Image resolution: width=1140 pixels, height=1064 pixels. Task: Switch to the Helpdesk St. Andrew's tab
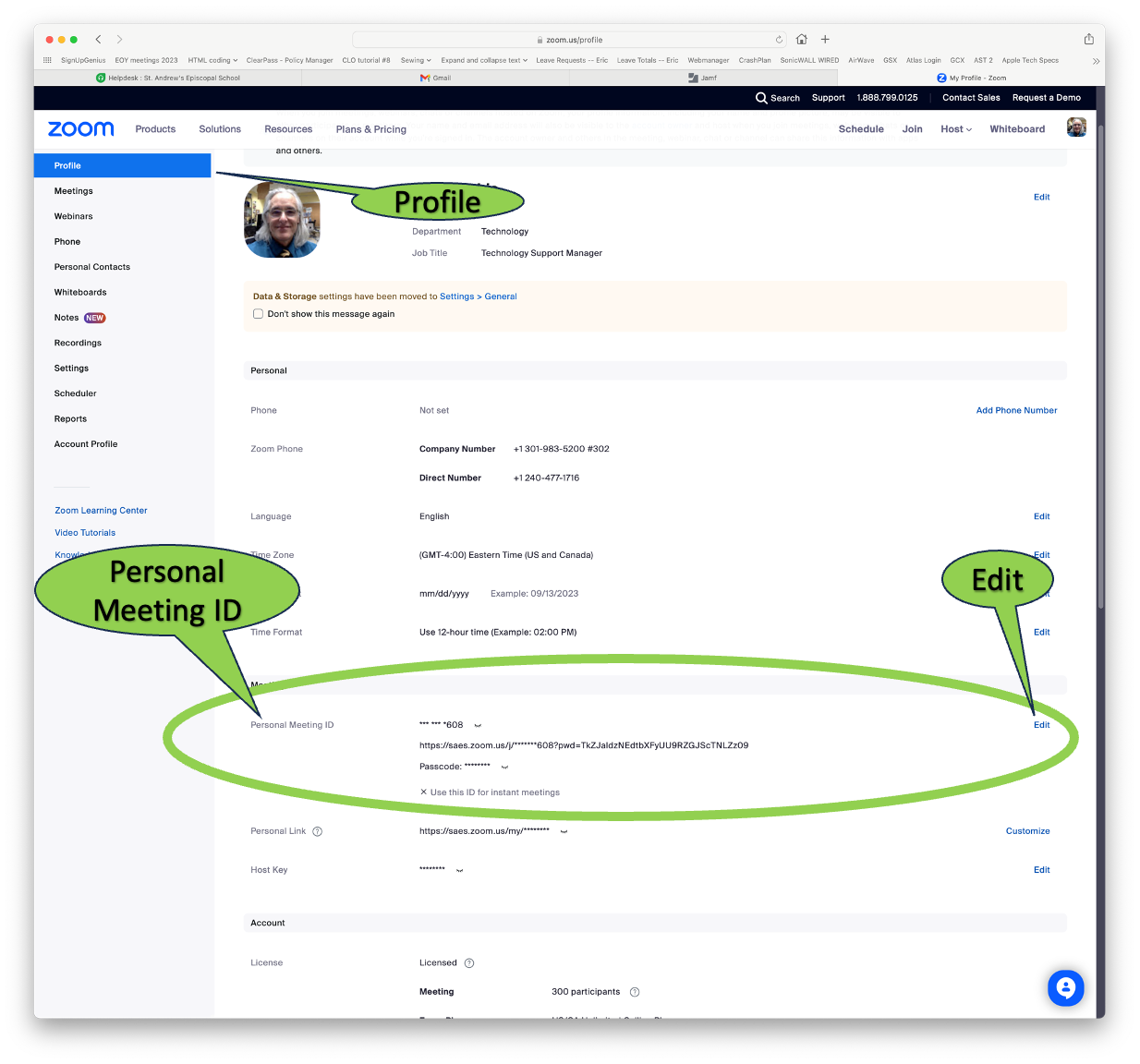pos(168,78)
